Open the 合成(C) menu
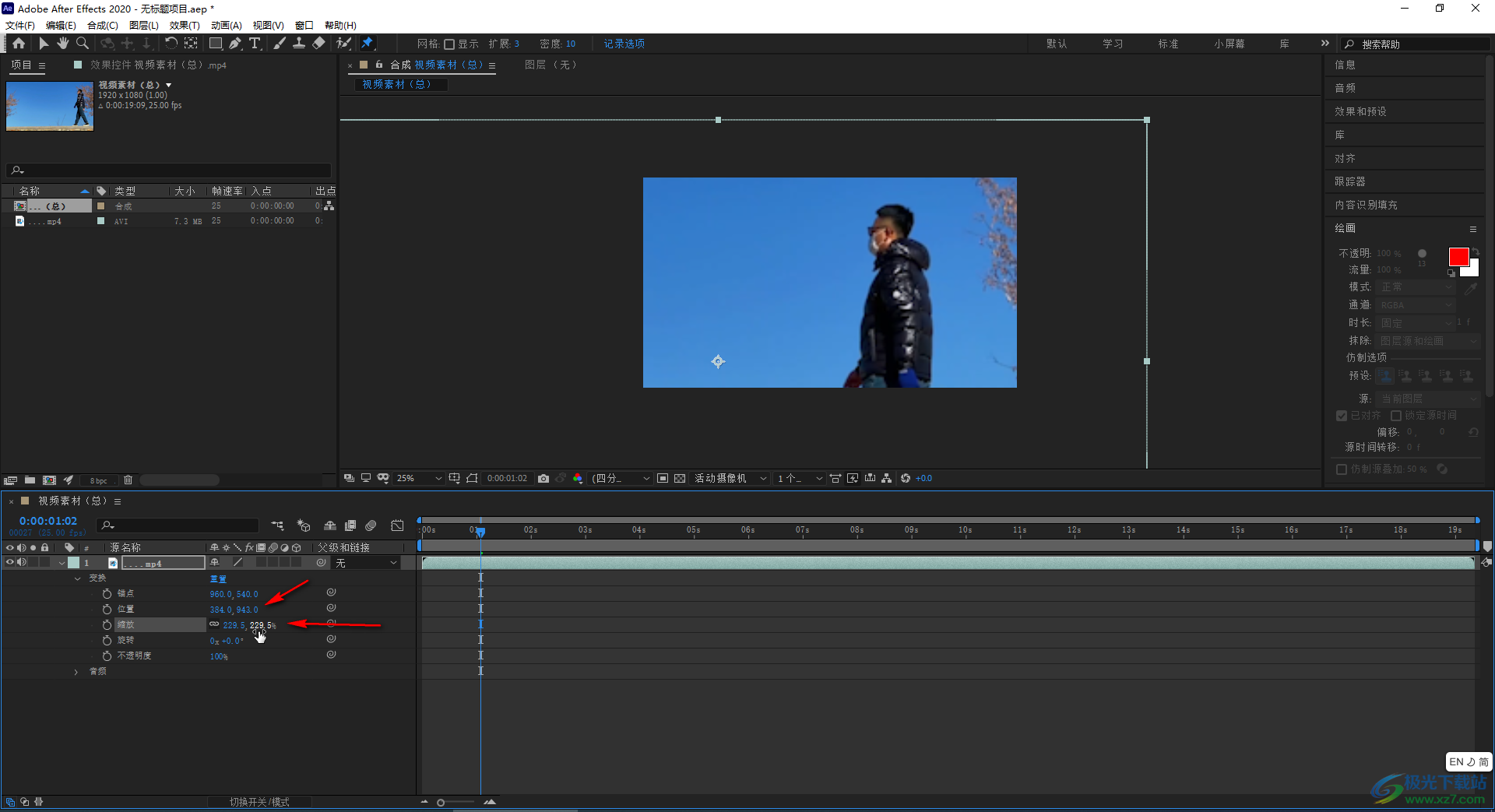Screen dimensions: 1495x812 point(103,26)
